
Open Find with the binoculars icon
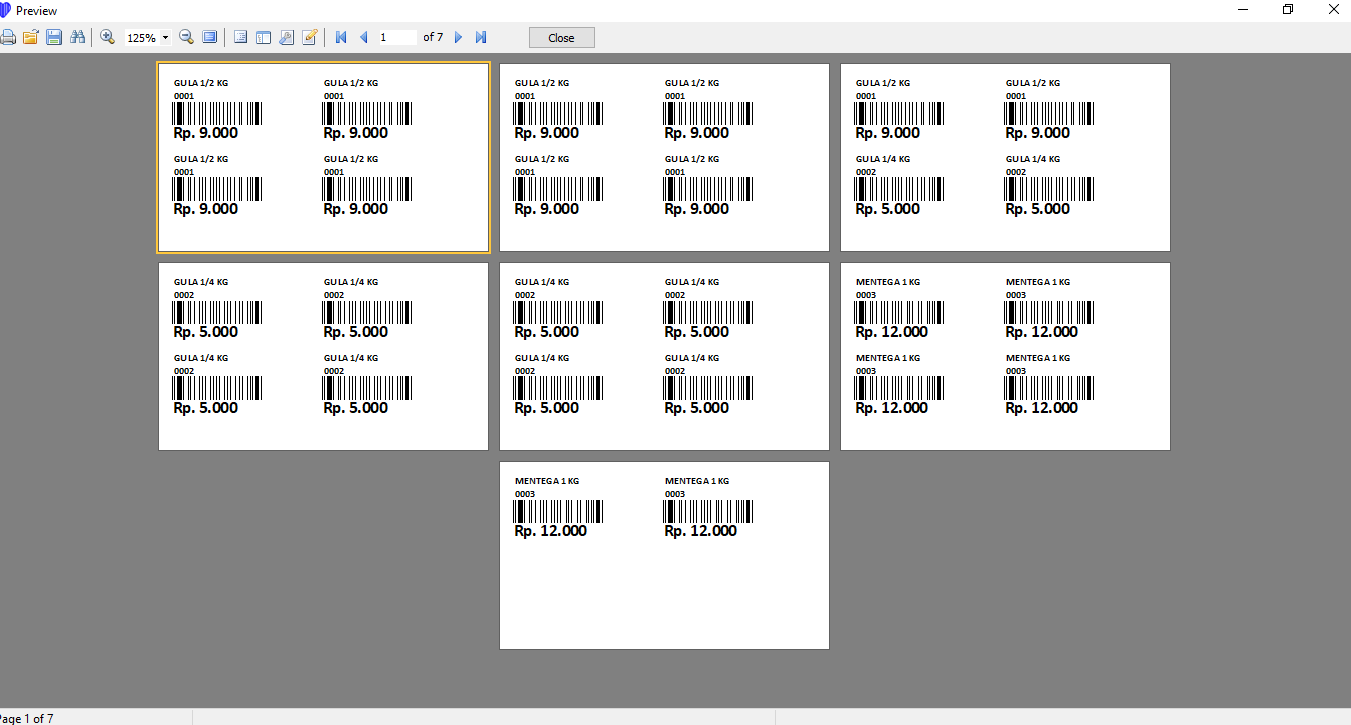click(x=77, y=37)
